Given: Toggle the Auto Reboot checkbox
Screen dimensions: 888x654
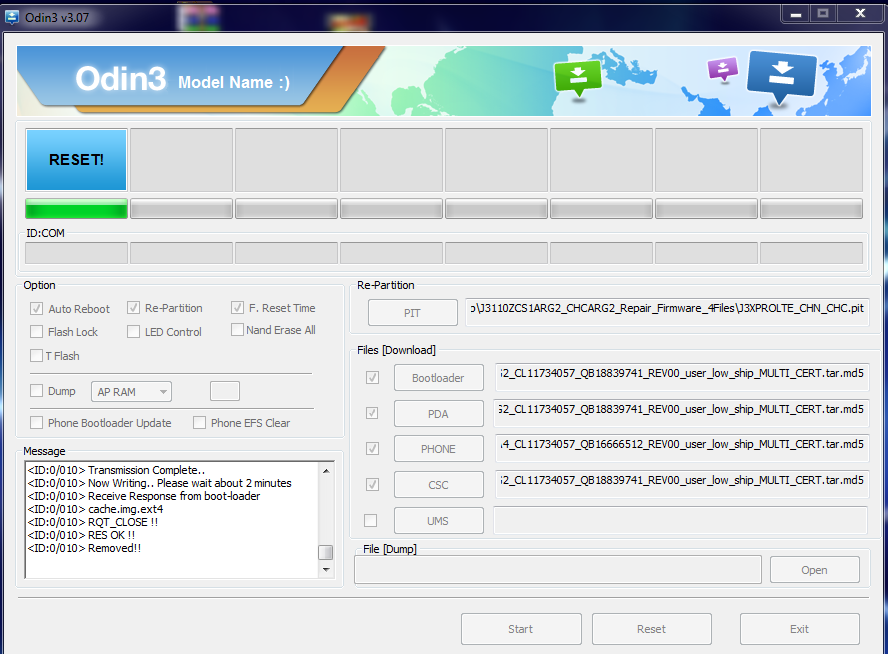Looking at the screenshot, I should pyautogui.click(x=36, y=309).
